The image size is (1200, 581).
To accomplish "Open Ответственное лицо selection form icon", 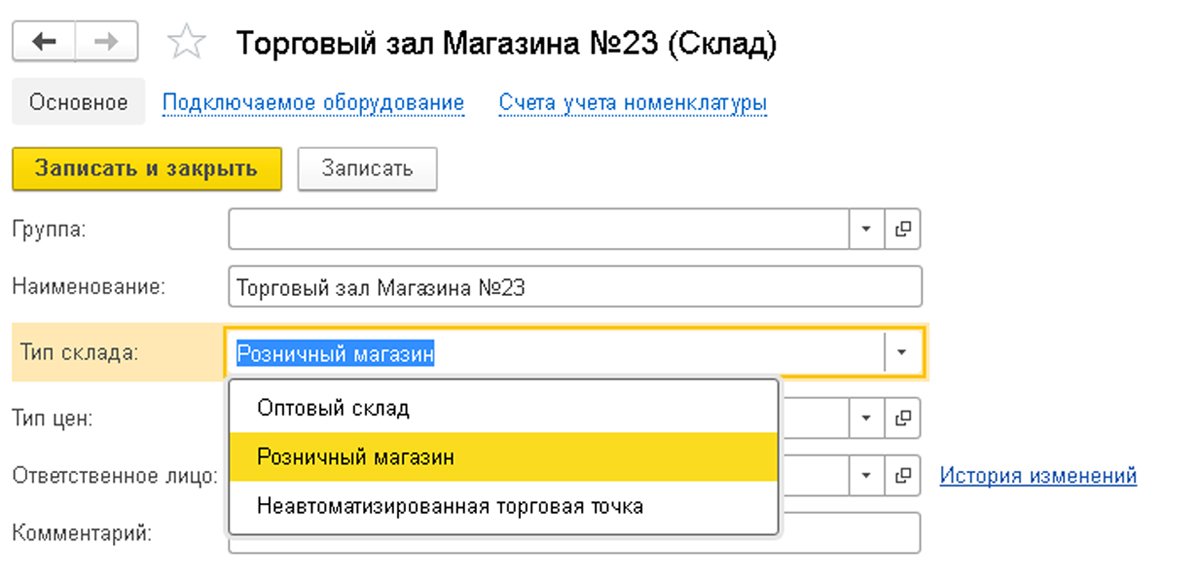I will pos(903,475).
